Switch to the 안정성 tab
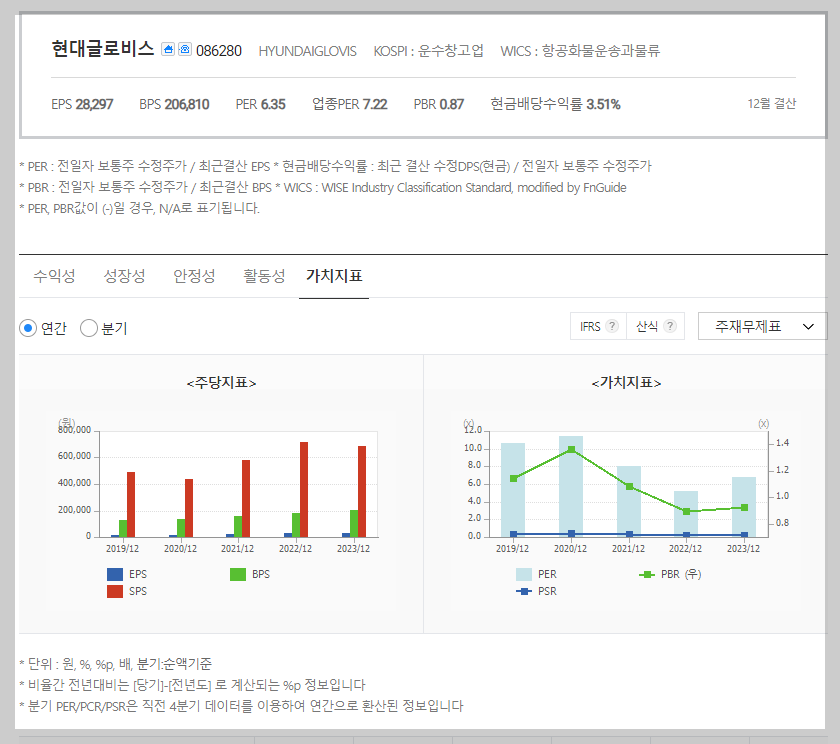Viewport: 840px width, 744px height. [x=194, y=276]
